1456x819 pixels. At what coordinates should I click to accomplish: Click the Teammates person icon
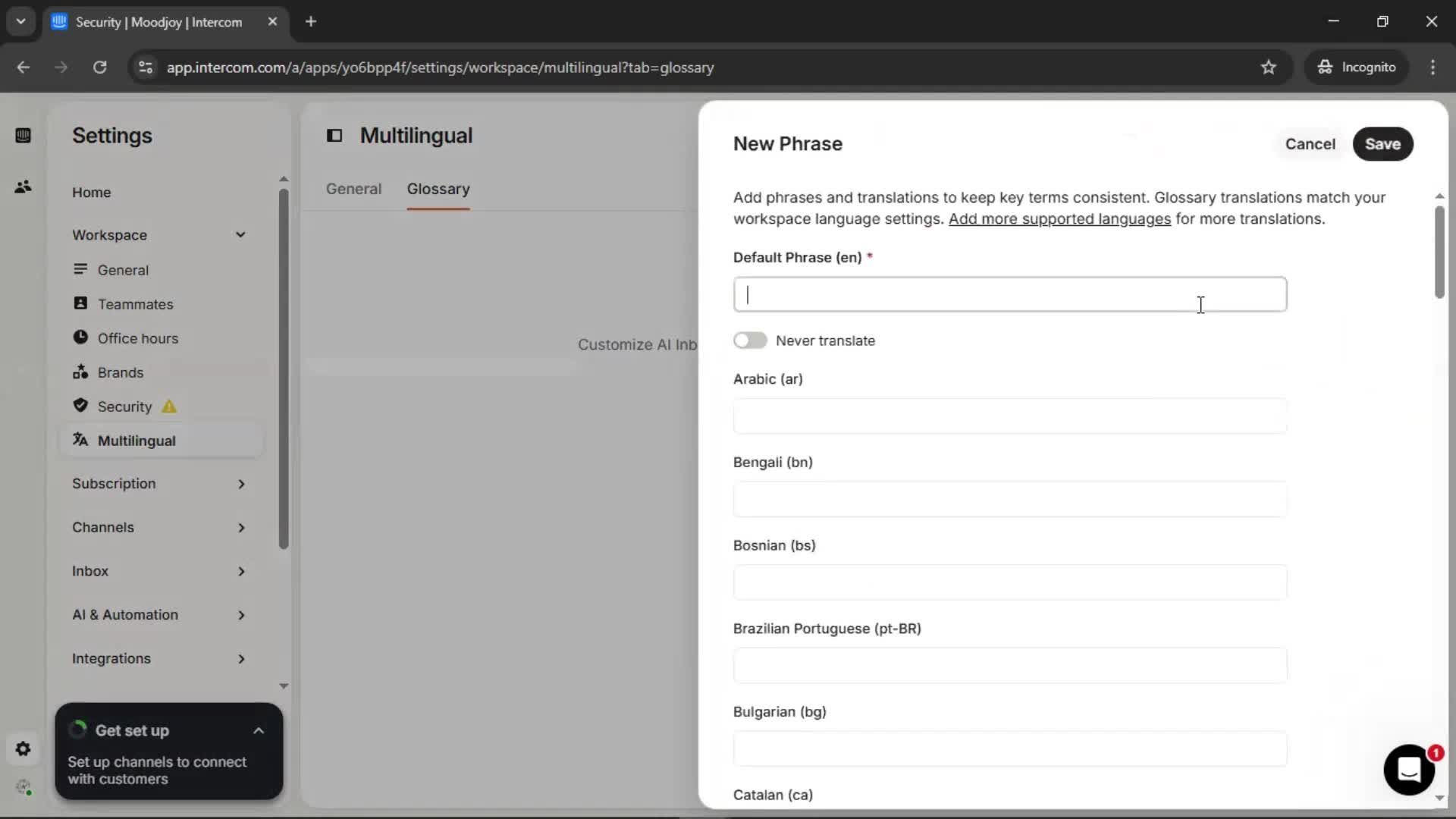click(x=80, y=303)
